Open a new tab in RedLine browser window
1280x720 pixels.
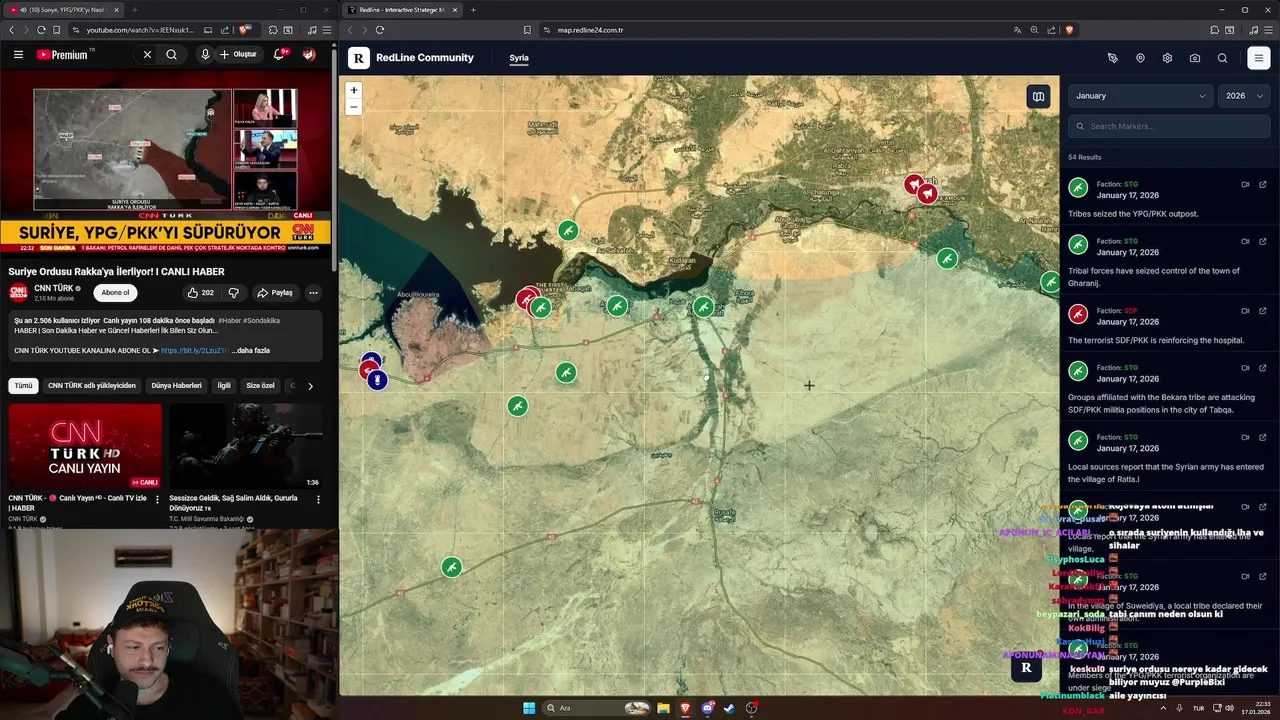coord(473,10)
